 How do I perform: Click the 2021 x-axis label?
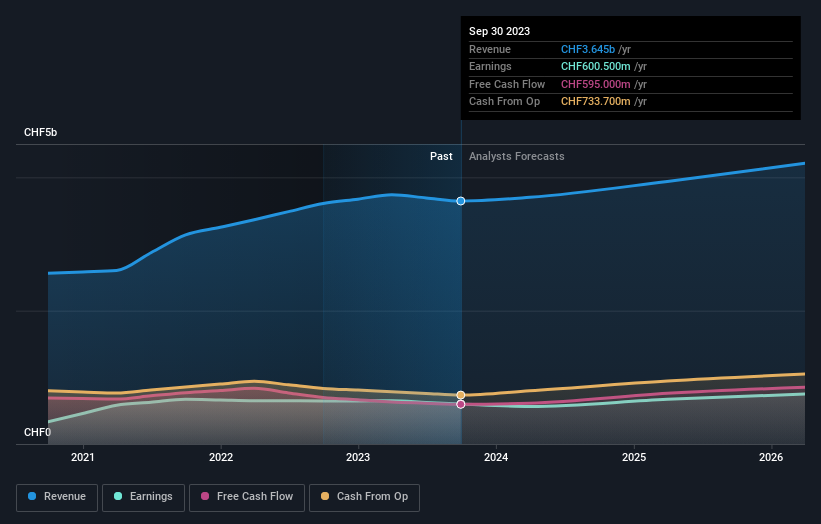point(83,458)
